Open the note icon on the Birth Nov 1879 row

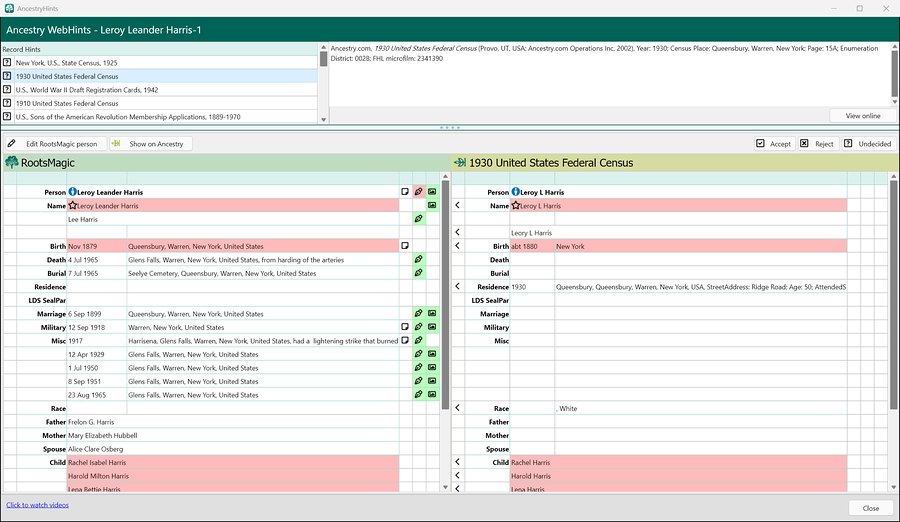(405, 246)
